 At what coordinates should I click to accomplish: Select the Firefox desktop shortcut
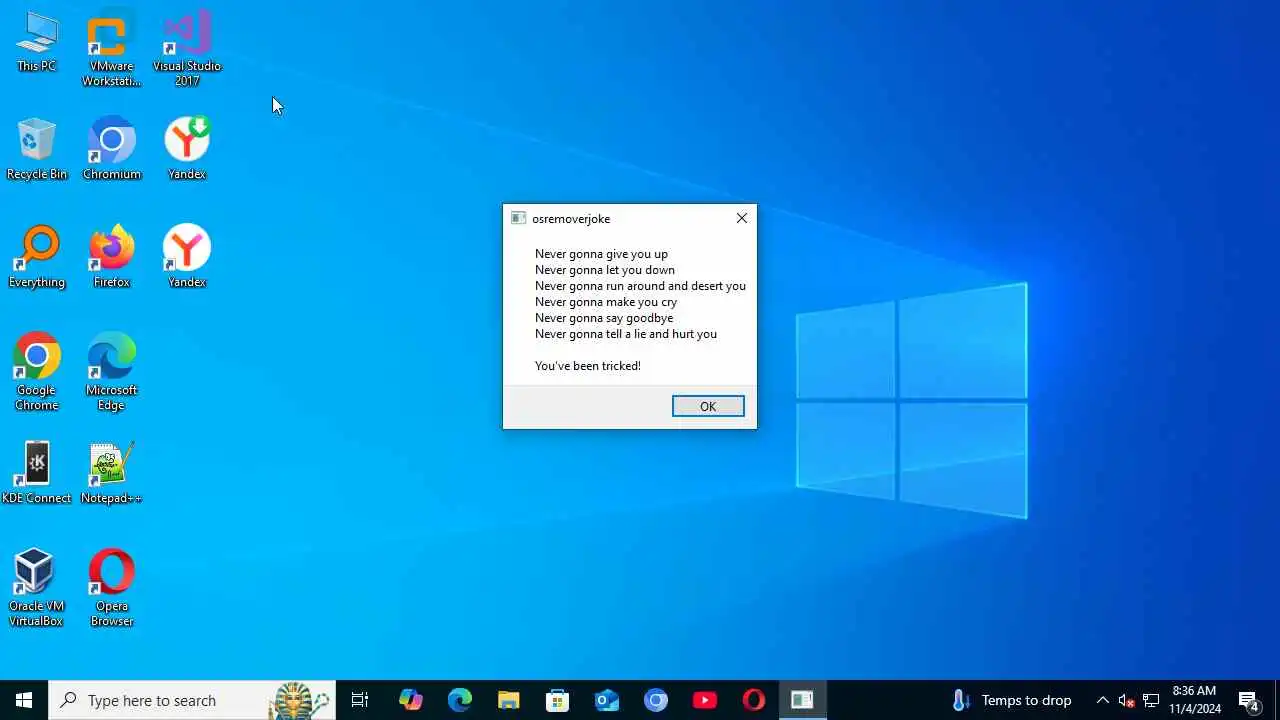pos(111,257)
